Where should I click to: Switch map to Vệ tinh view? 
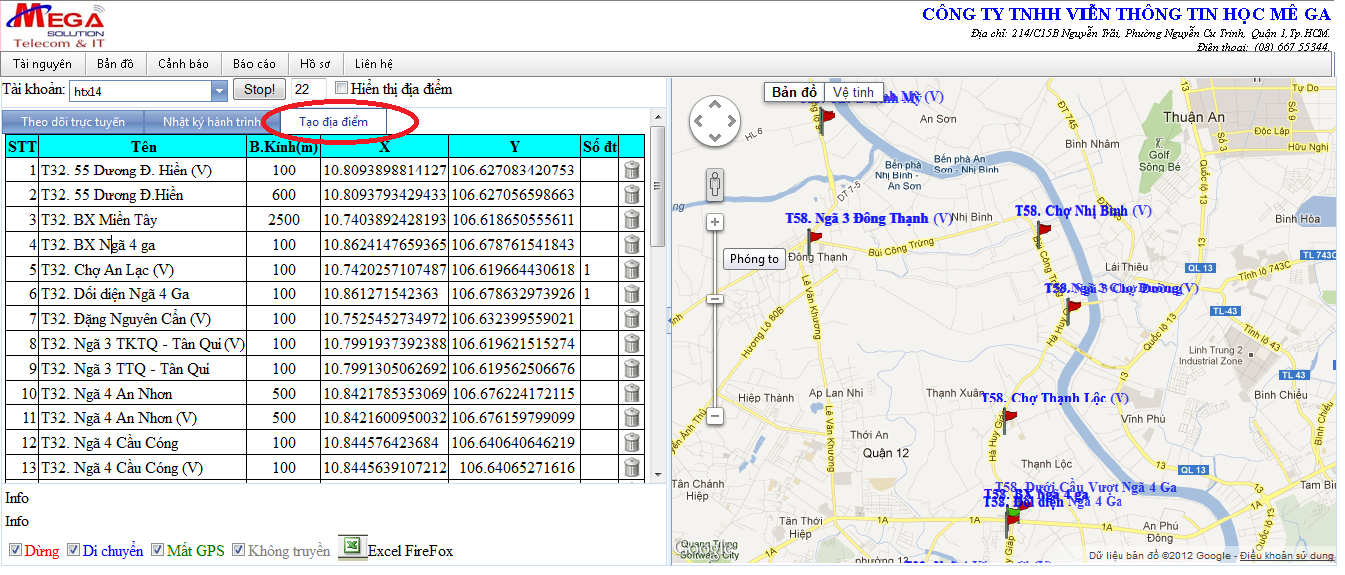[x=854, y=92]
